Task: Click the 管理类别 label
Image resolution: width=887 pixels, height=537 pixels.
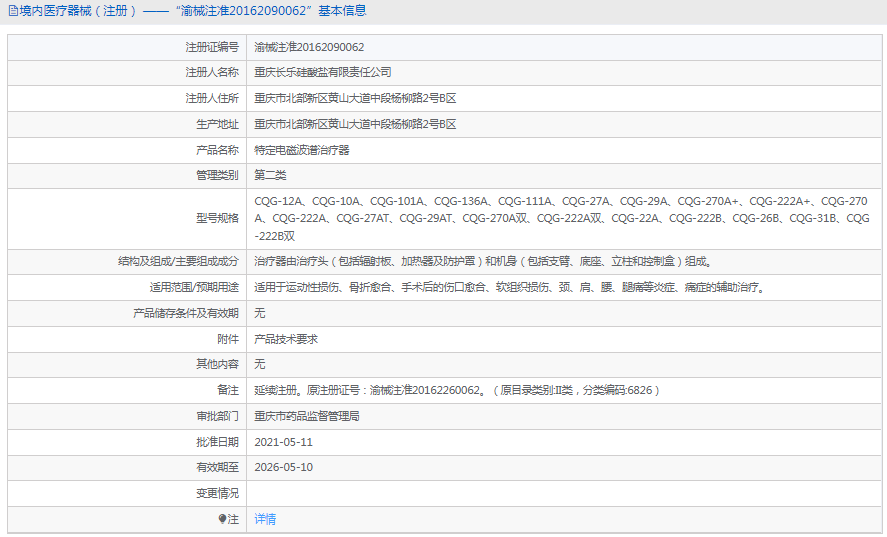Action: (218, 175)
